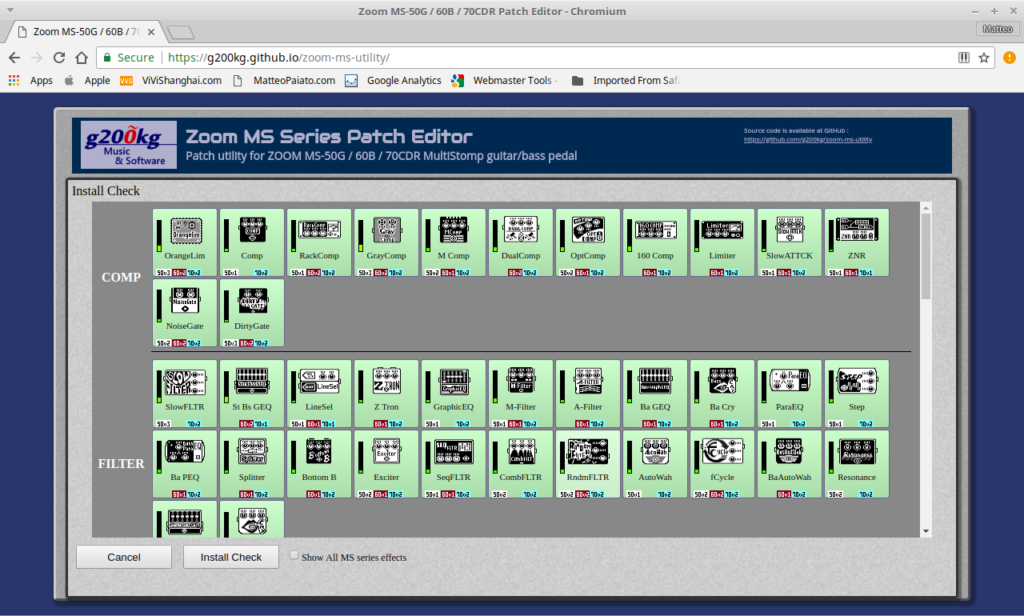The image size is (1024, 616).
Task: Reload the current page
Action: click(59, 57)
